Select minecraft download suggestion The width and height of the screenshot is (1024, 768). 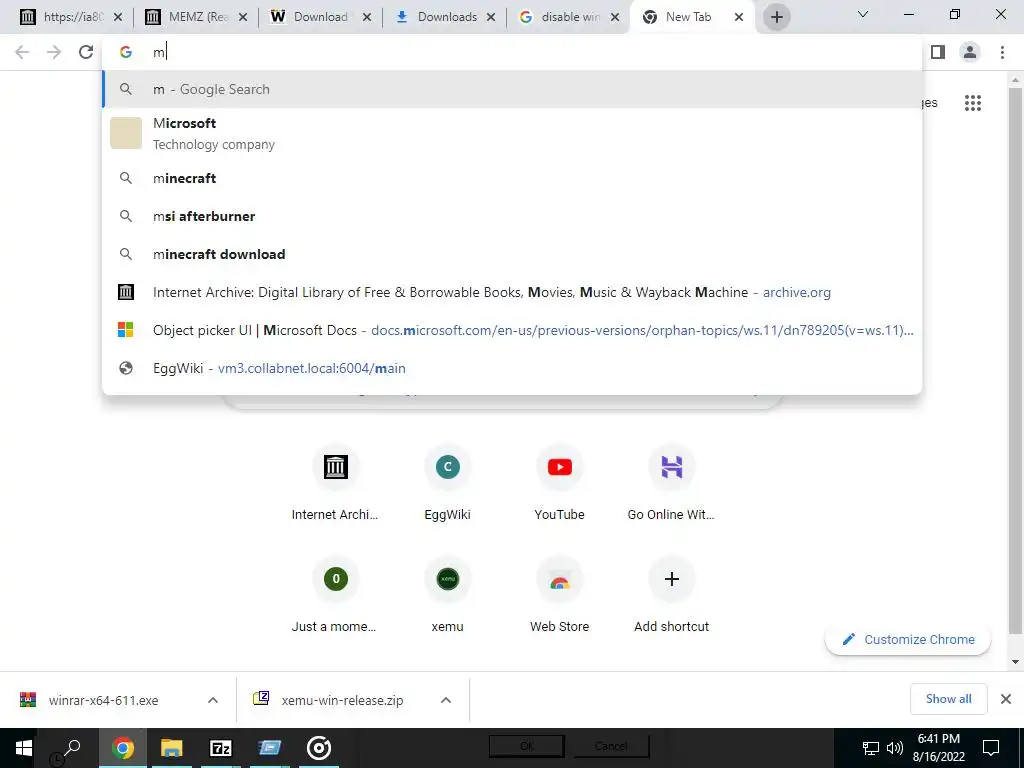[512, 254]
